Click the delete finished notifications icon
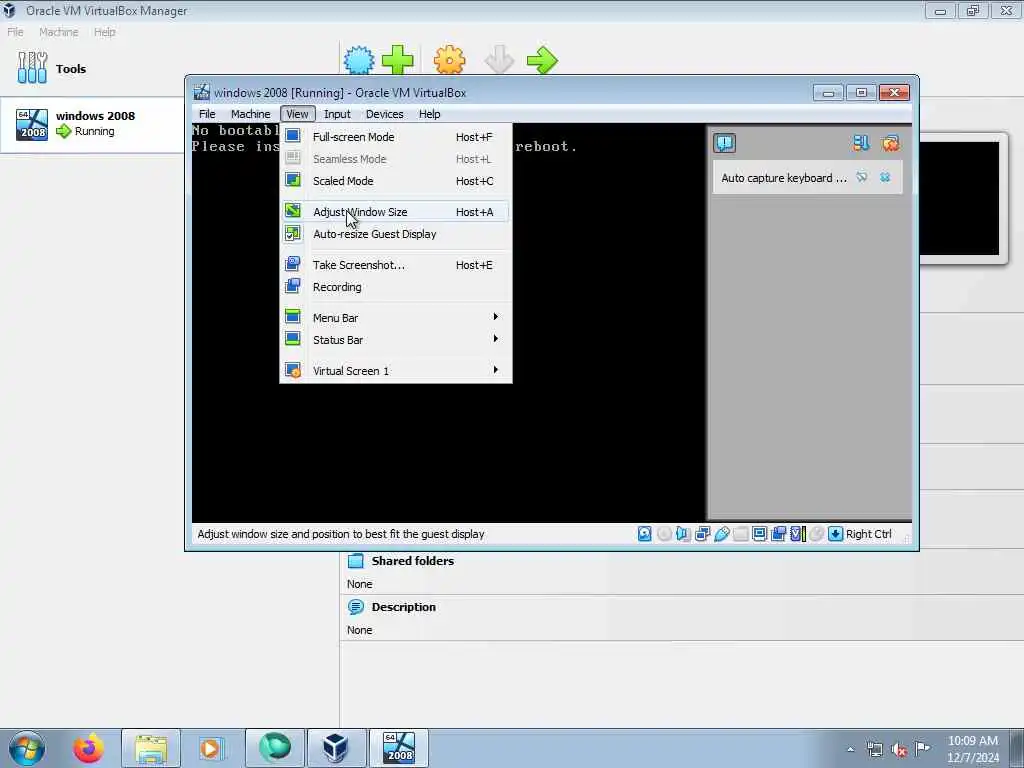The height and width of the screenshot is (768, 1024). pos(890,143)
